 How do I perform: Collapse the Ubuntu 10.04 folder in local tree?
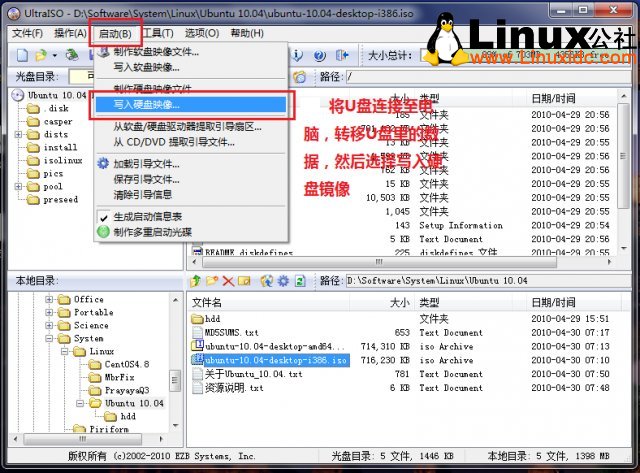80,404
